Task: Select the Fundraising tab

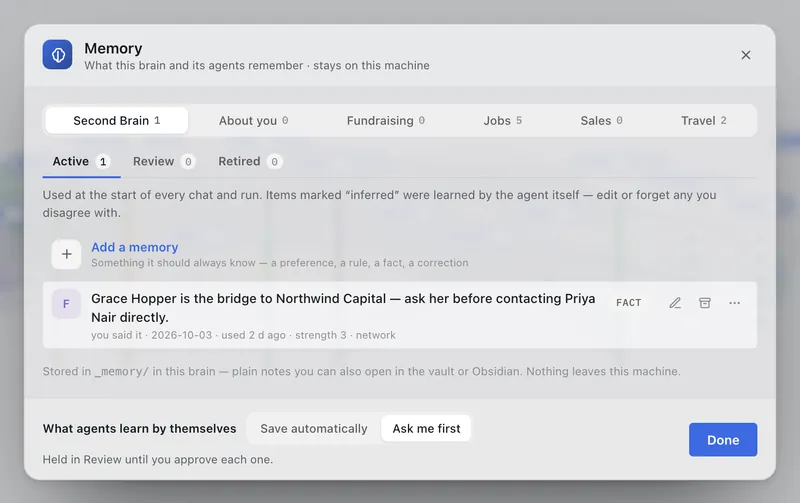Action: coord(386,120)
